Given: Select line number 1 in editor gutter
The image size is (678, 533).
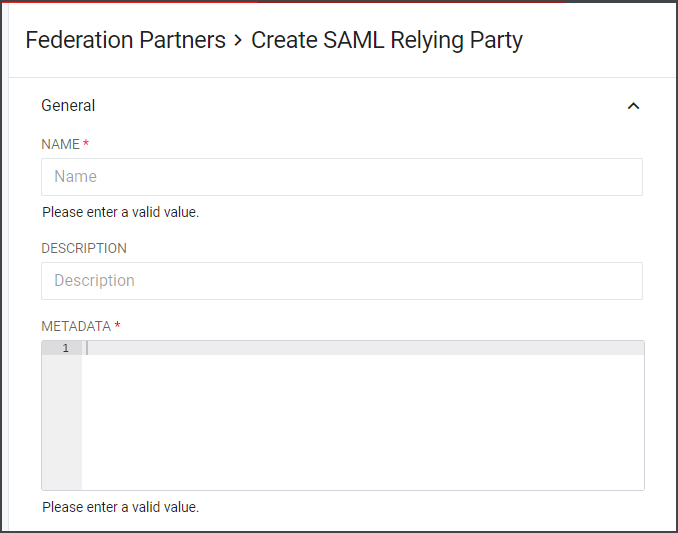Looking at the screenshot, I should (x=66, y=348).
